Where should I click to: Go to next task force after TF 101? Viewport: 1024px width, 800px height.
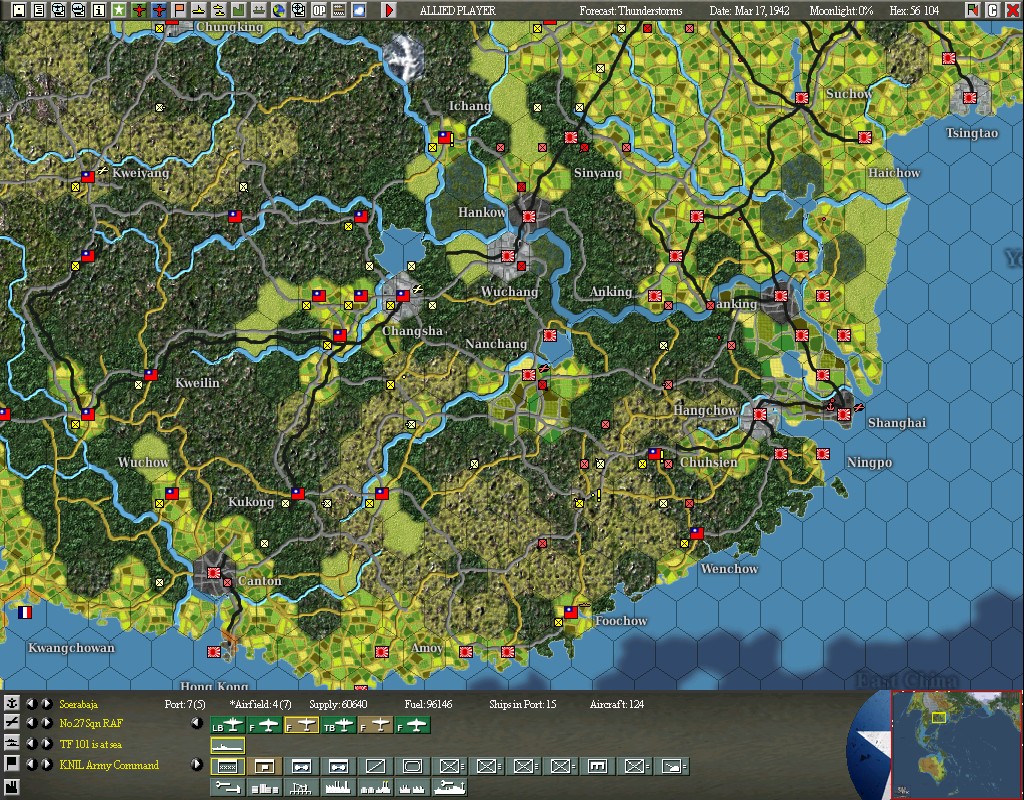coord(46,743)
